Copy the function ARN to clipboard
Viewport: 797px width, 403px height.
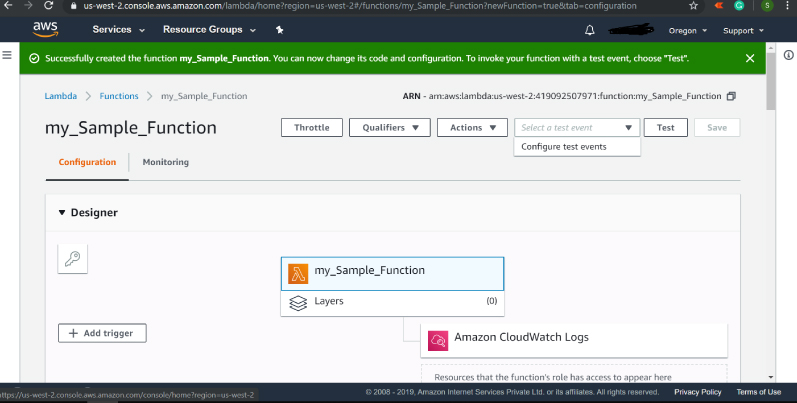731,96
